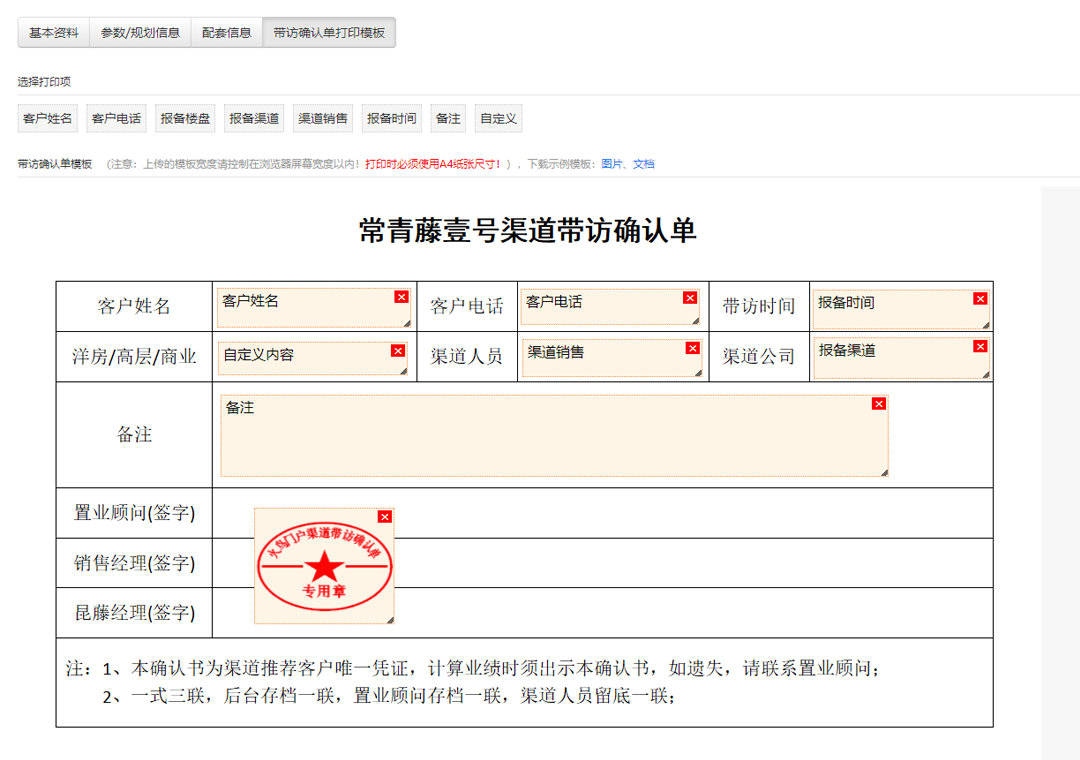Add the 客户电话 print item
The image size is (1080, 760).
pos(116,118)
